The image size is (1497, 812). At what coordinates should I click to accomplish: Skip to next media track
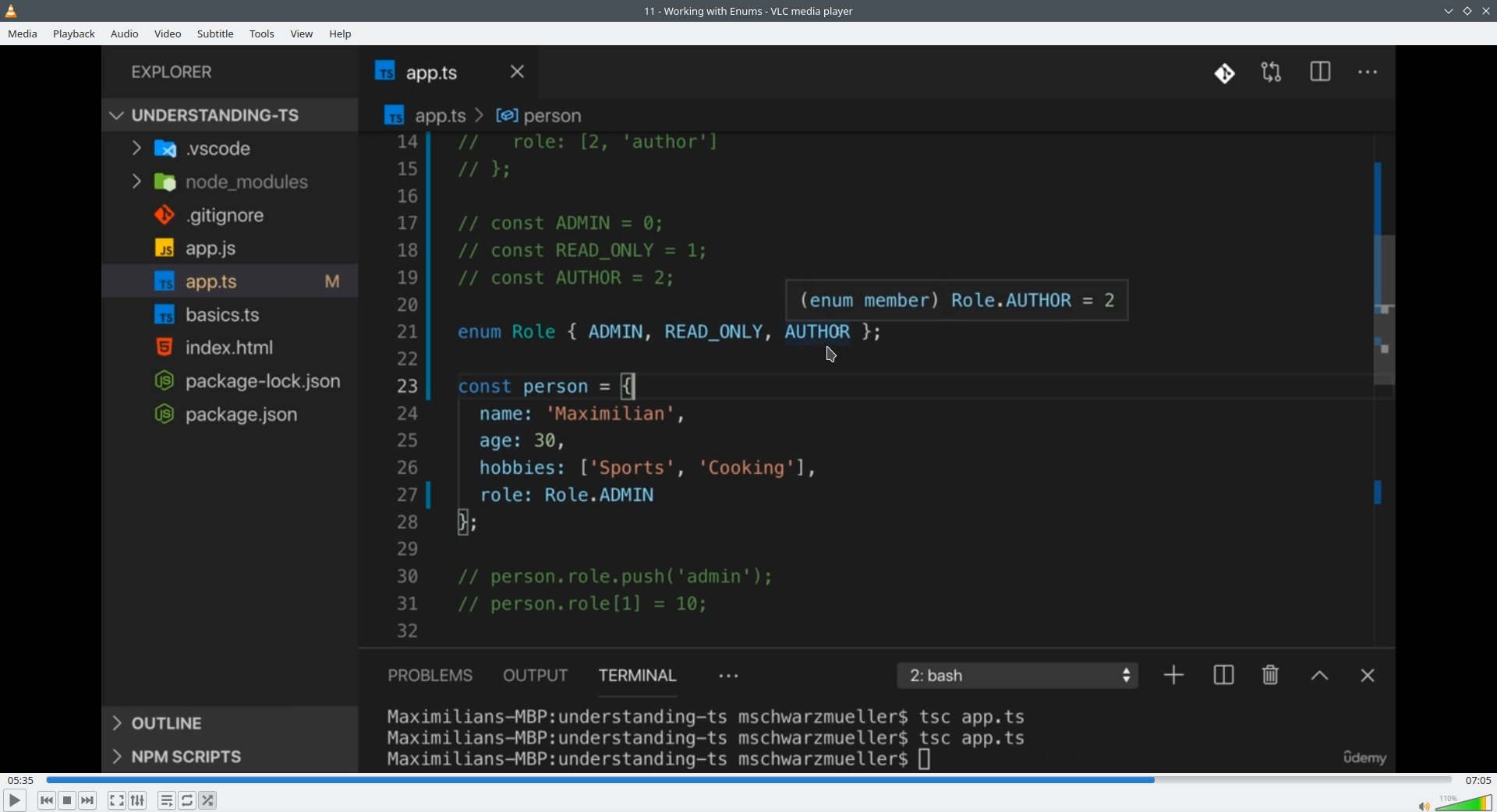[x=88, y=800]
